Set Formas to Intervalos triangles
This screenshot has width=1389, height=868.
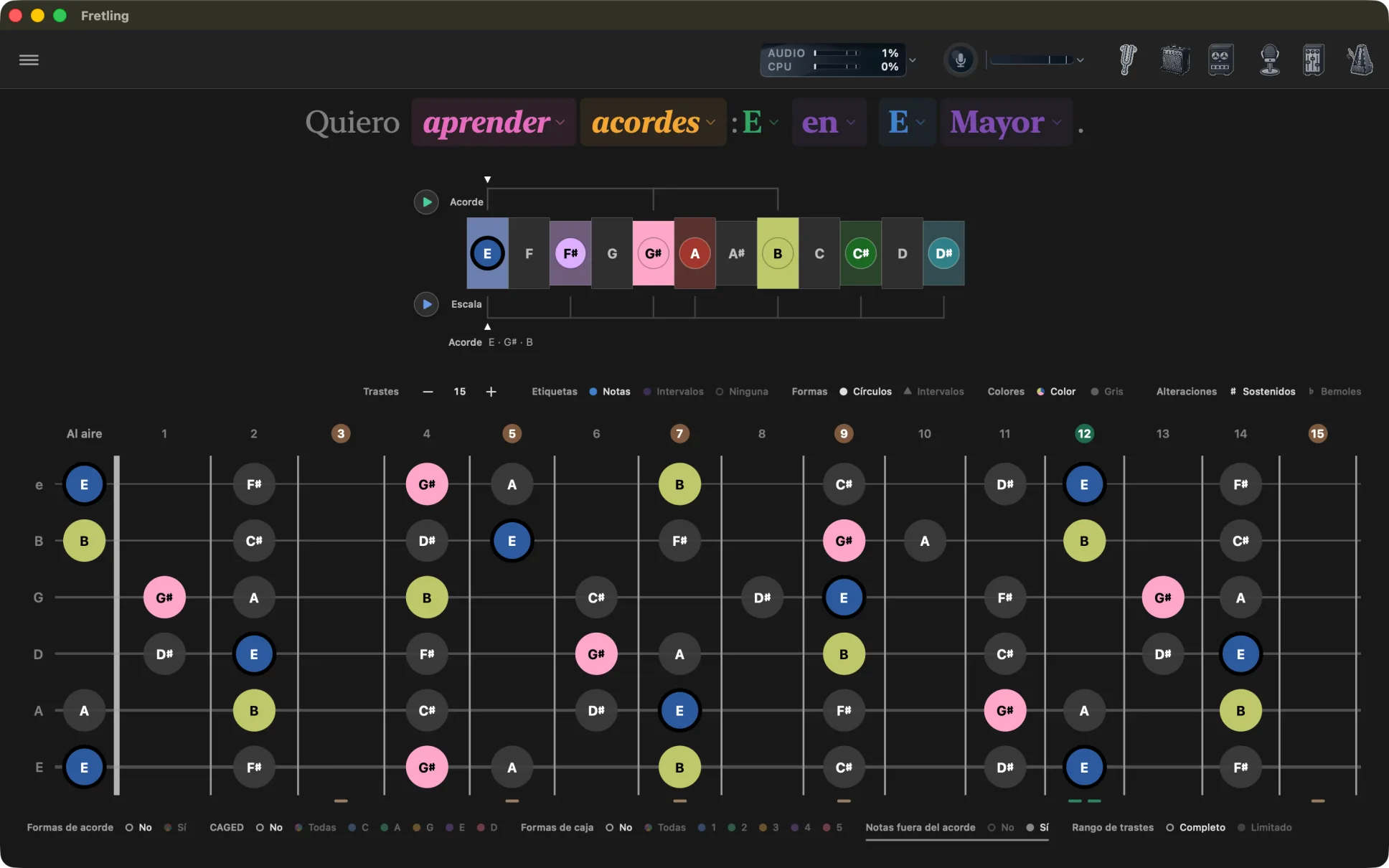point(933,392)
